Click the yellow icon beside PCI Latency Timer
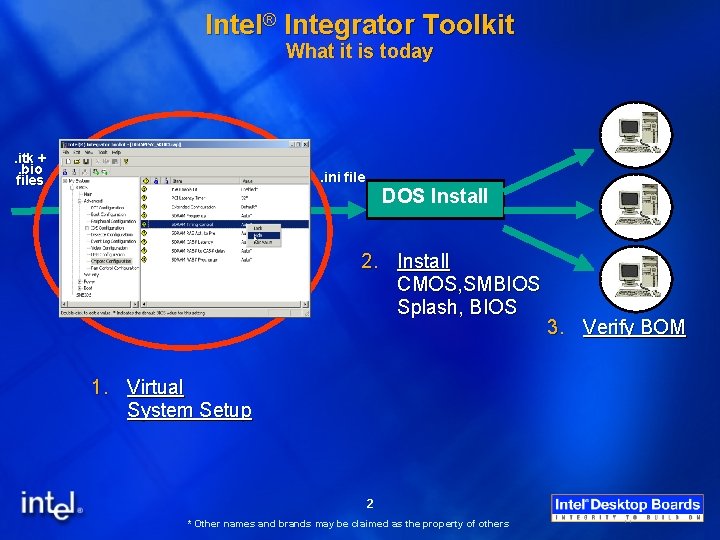The image size is (720, 540). pos(144,198)
